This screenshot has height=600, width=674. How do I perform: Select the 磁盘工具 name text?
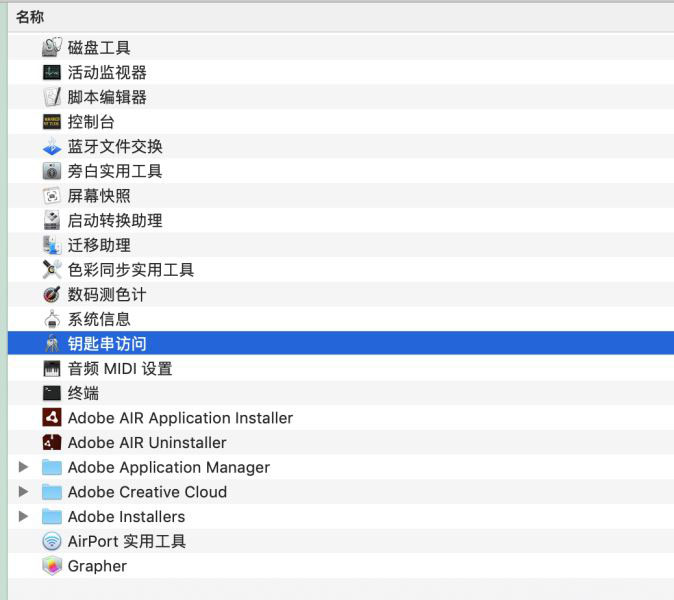coord(99,47)
